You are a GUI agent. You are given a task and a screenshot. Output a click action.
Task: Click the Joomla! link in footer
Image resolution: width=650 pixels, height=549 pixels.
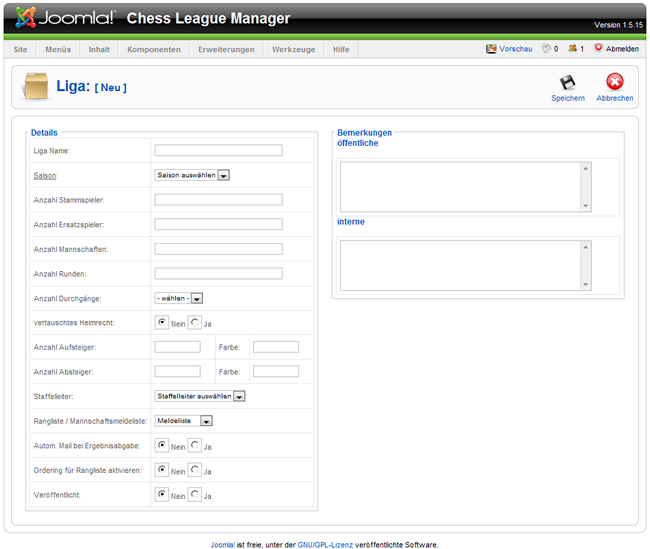click(x=222, y=545)
